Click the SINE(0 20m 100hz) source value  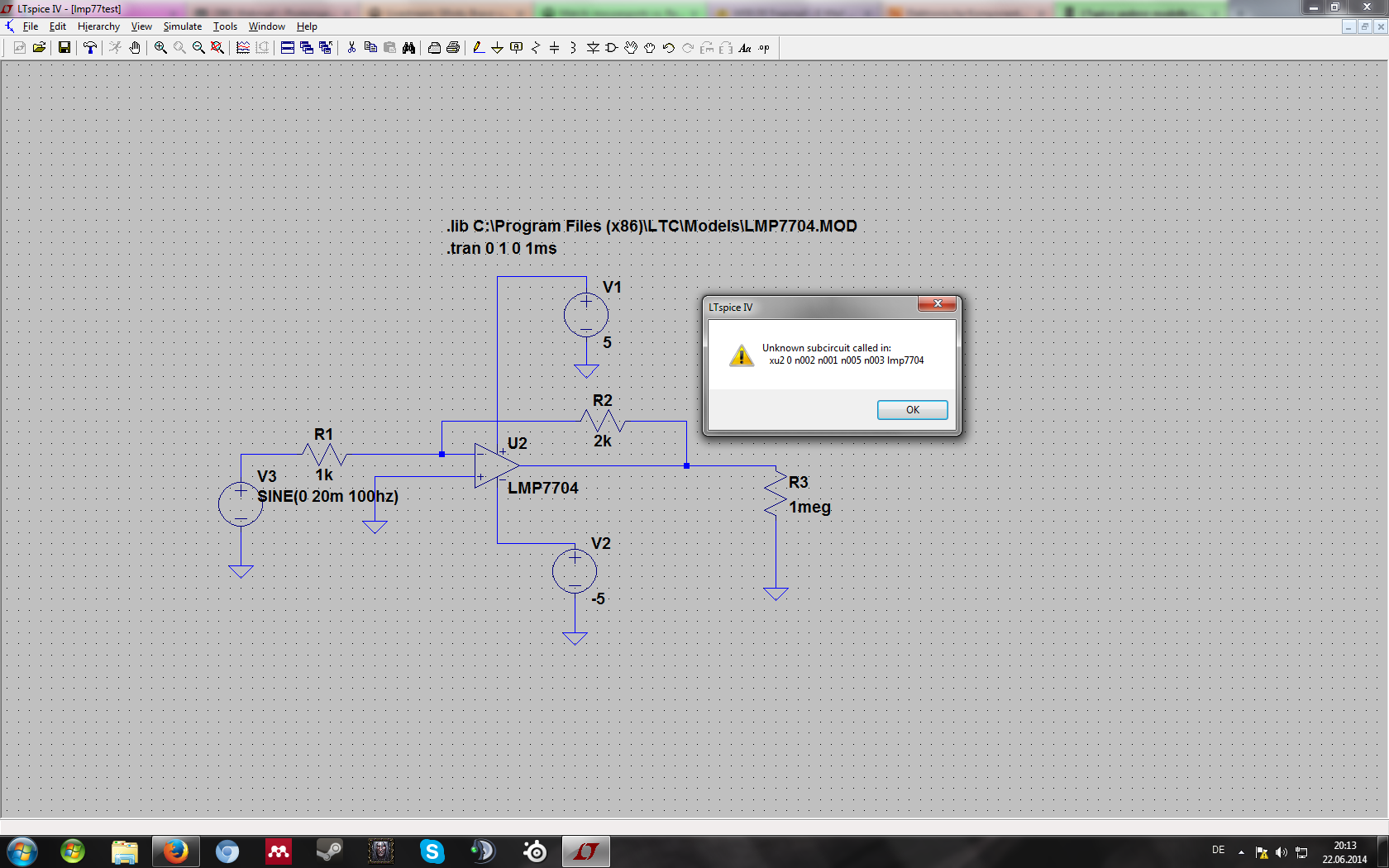click(x=327, y=496)
